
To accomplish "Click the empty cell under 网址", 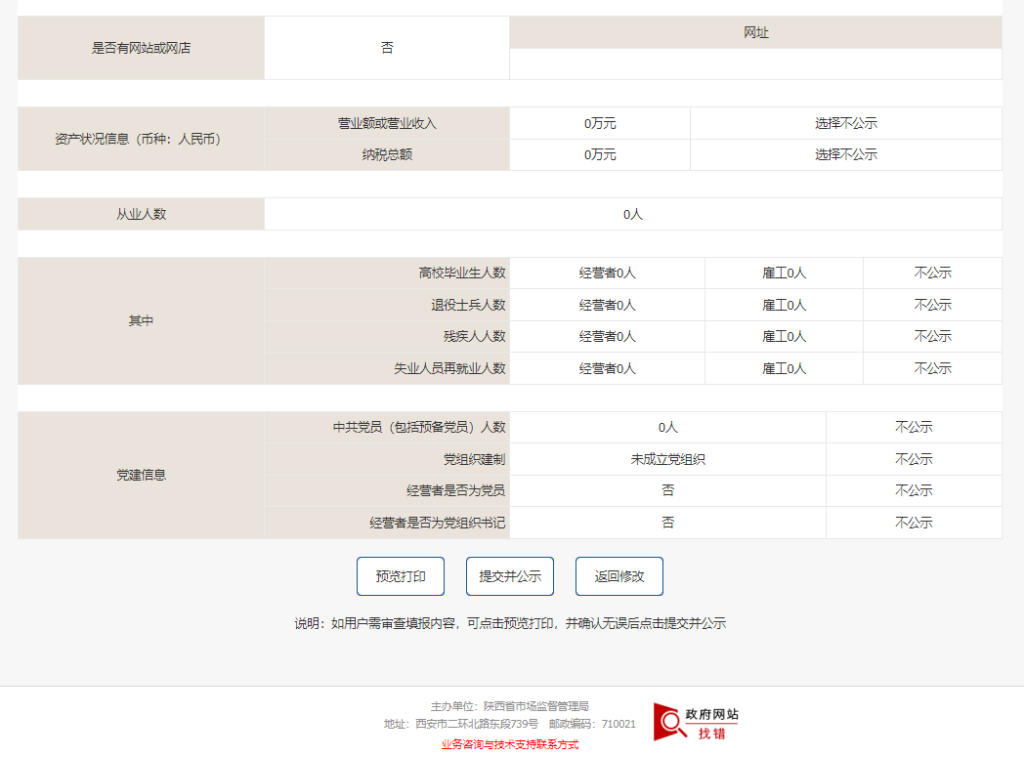I will [755, 64].
